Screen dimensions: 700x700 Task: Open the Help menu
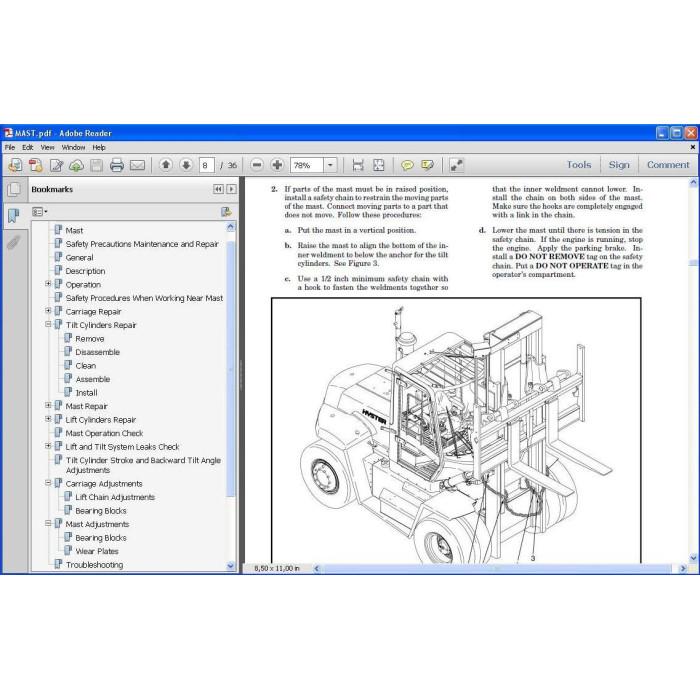coord(99,147)
